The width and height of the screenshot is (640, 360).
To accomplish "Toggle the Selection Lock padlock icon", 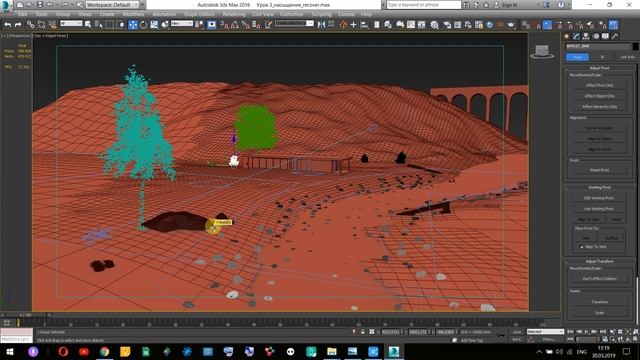I will click(362, 332).
